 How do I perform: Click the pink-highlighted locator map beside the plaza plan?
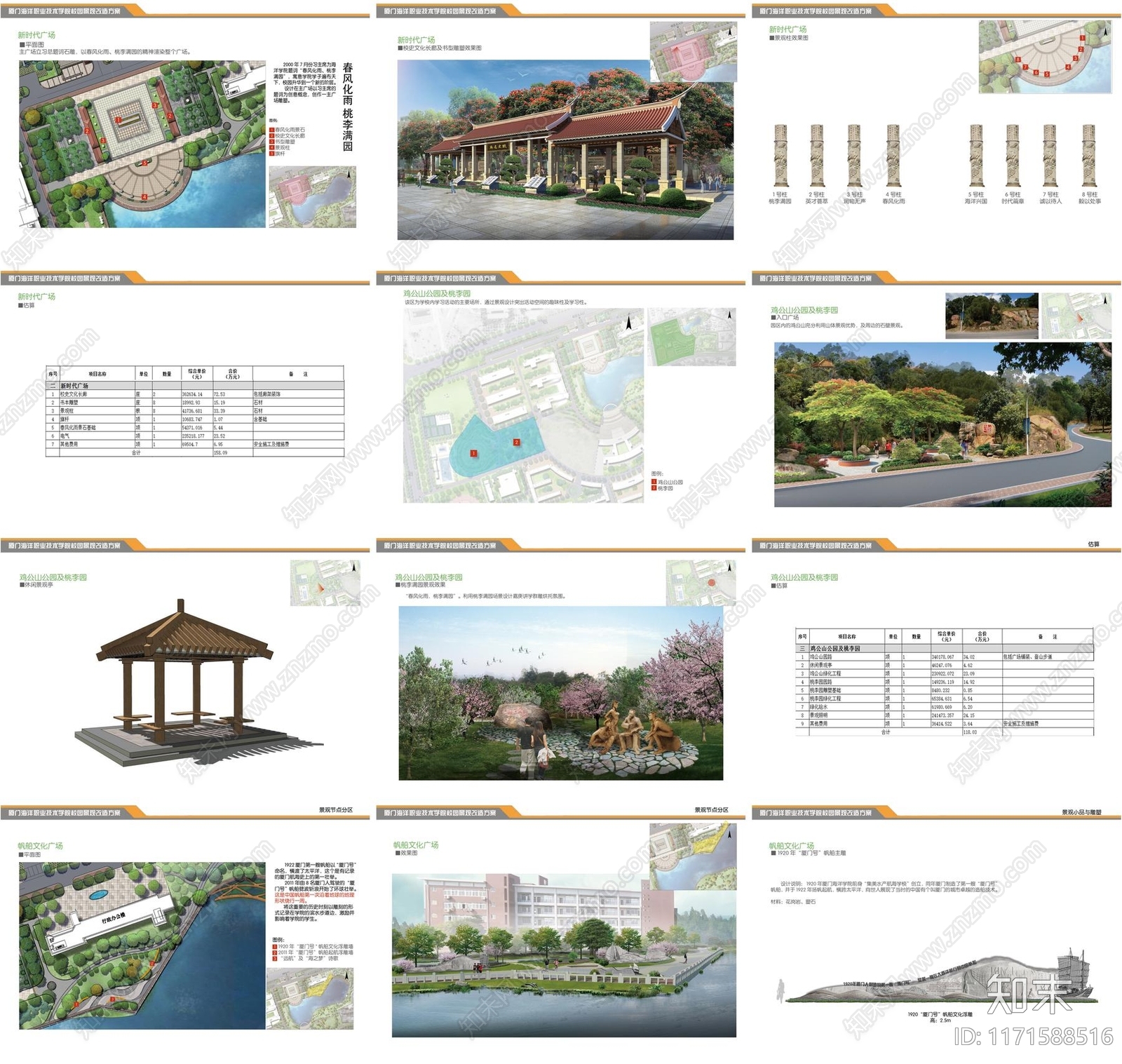tap(313, 197)
